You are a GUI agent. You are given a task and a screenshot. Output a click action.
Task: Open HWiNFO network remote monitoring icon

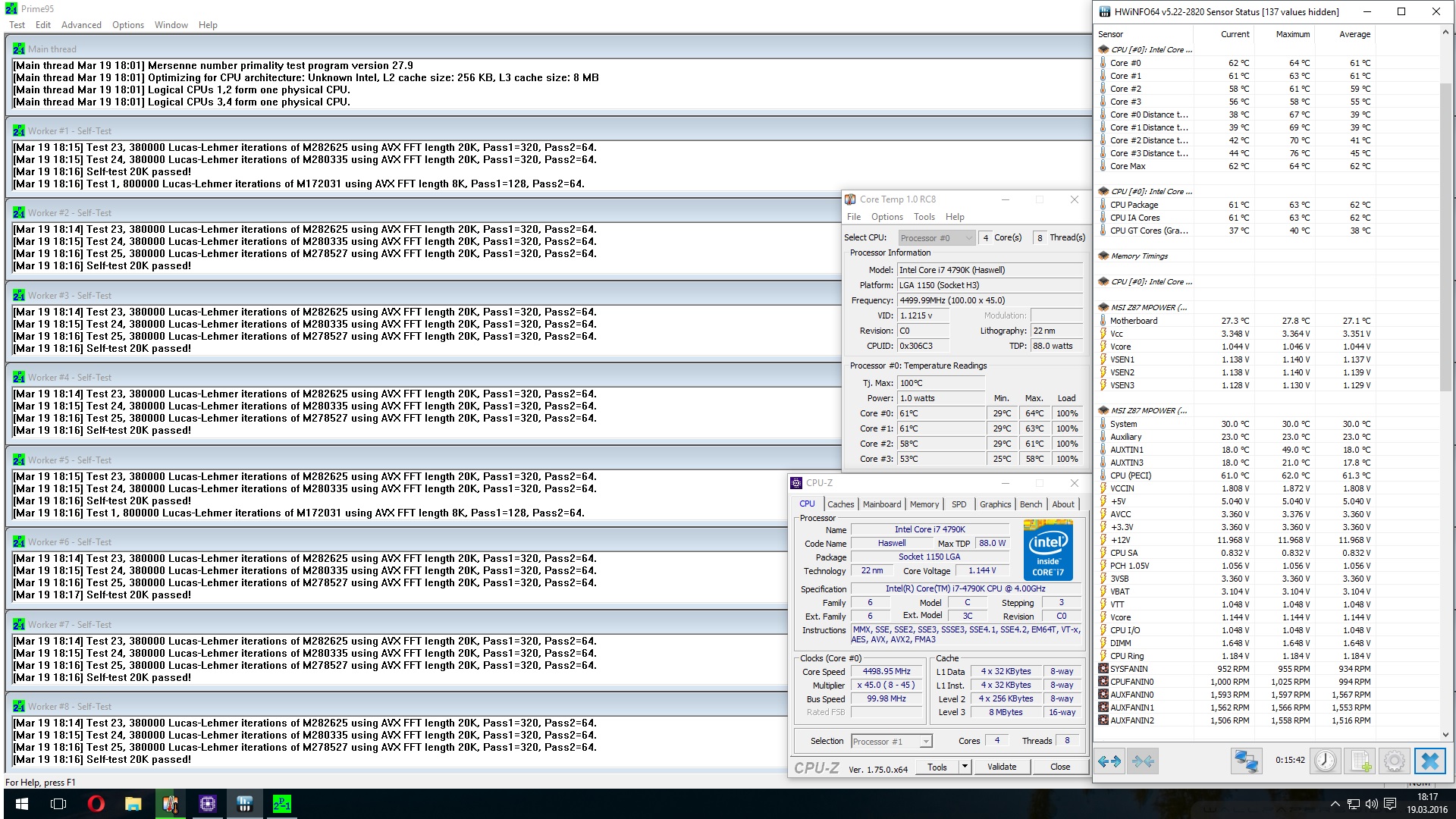1245,761
